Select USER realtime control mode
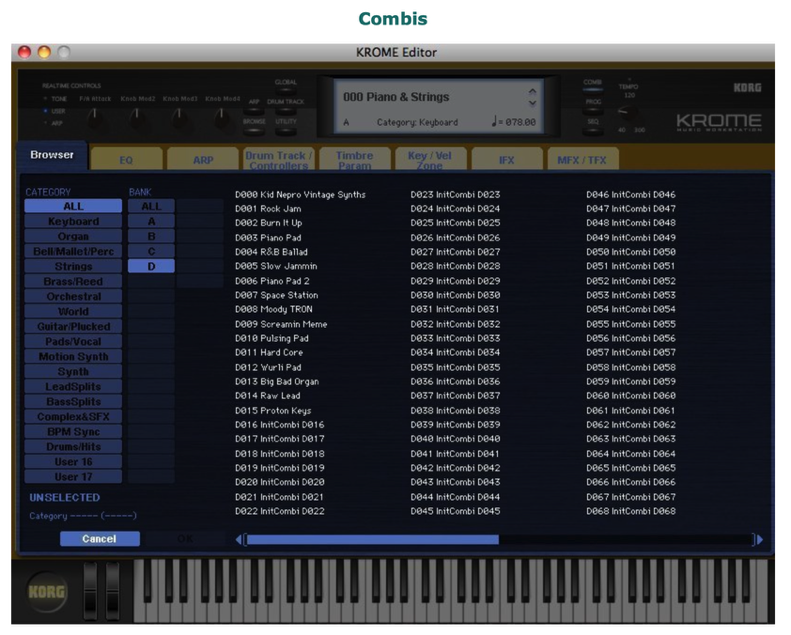Viewport: 791px width, 635px height. tap(56, 111)
